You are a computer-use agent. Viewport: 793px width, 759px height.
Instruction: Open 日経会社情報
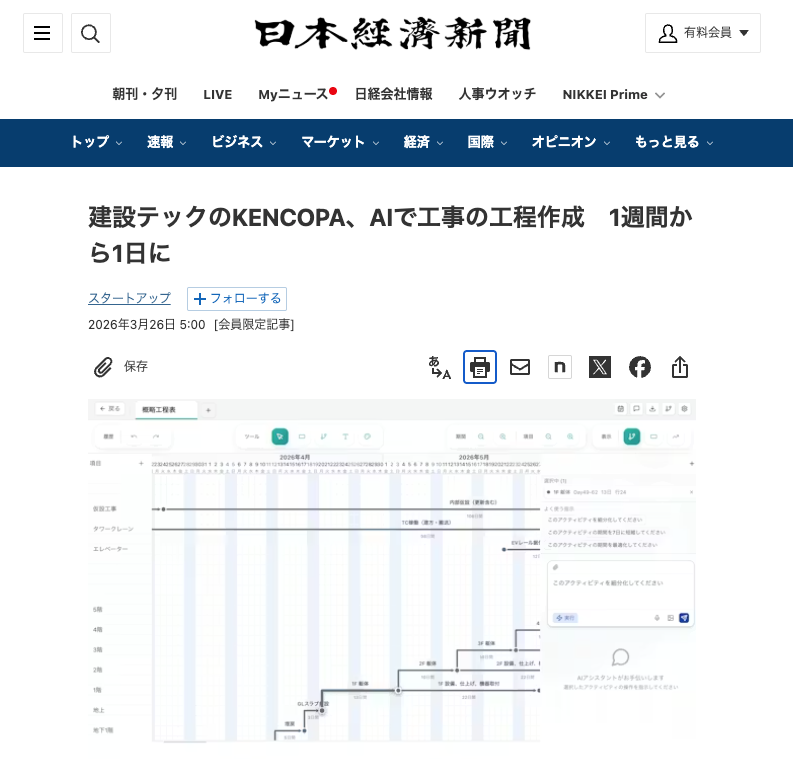tap(393, 94)
